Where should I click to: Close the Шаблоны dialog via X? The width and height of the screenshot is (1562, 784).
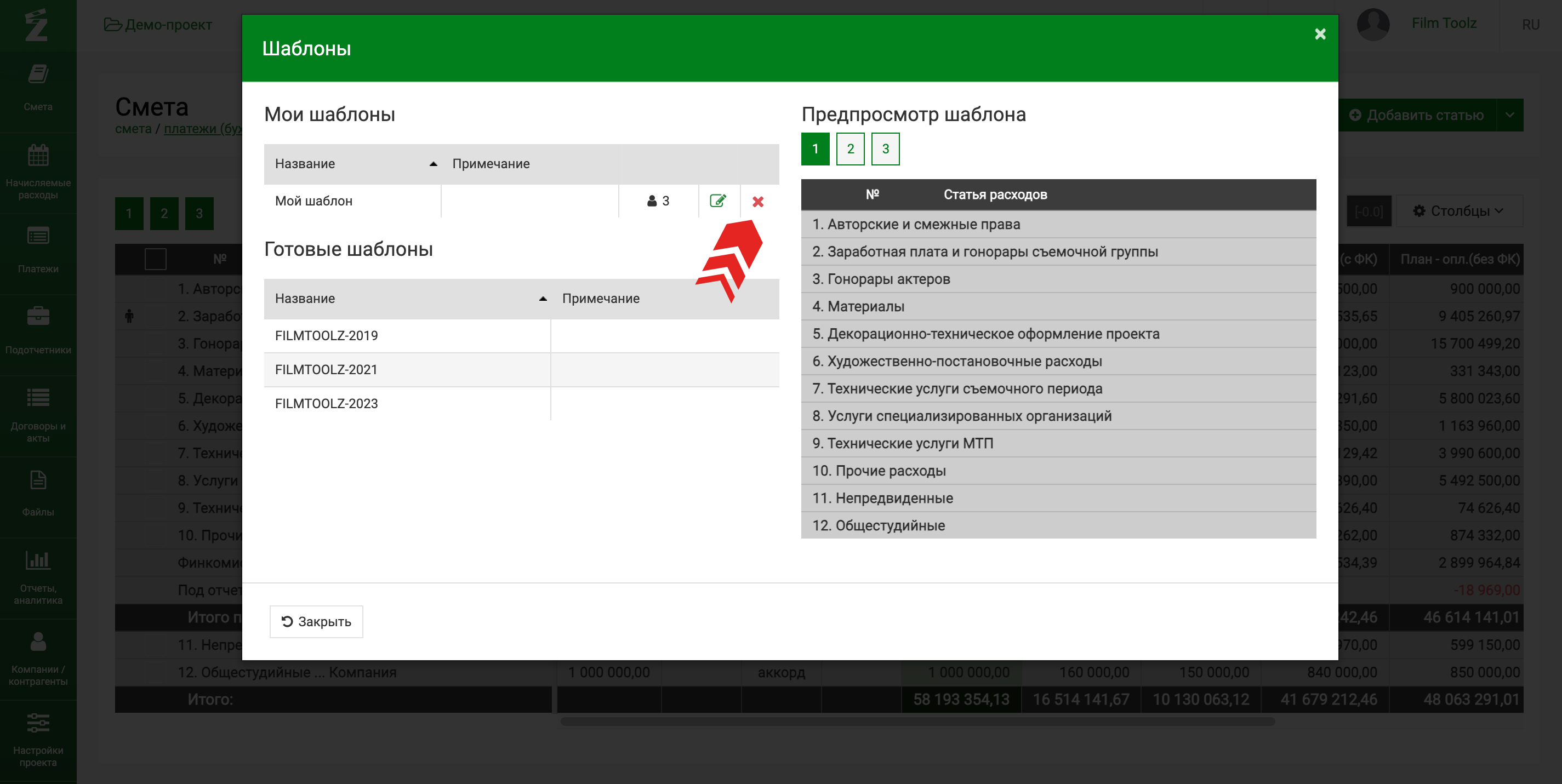(1319, 34)
